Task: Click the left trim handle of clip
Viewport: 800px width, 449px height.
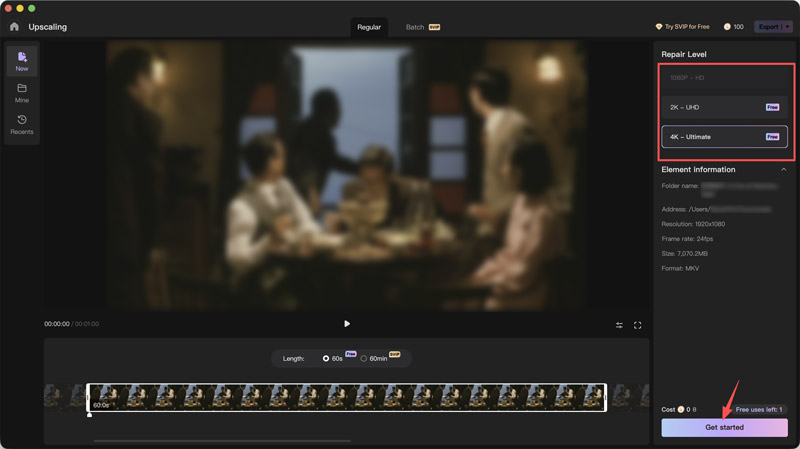Action: (x=88, y=397)
